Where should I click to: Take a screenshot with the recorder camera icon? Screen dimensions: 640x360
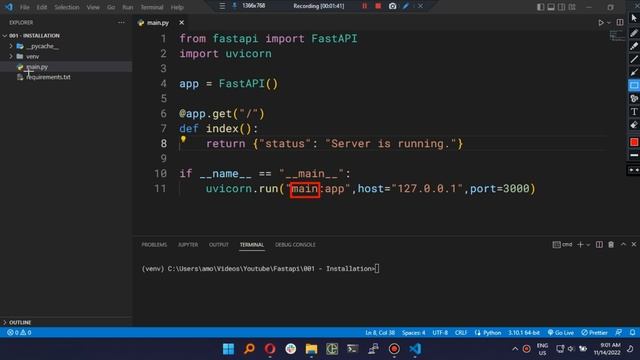pyautogui.click(x=392, y=6)
